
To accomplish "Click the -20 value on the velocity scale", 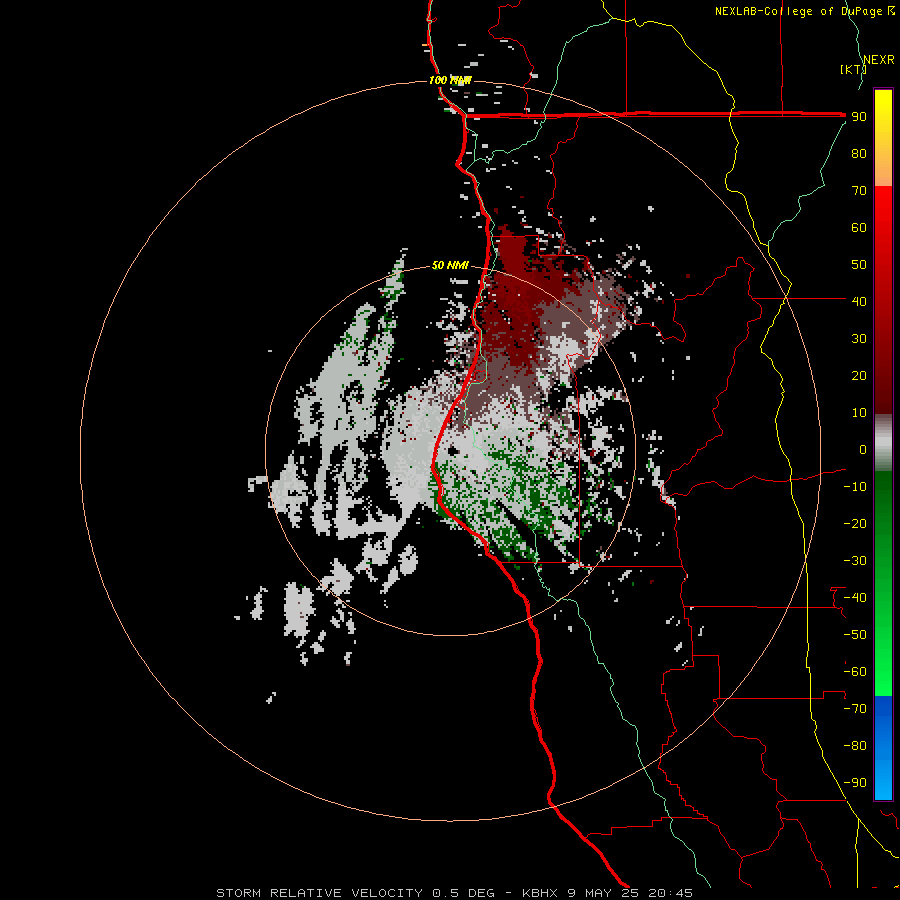I will pos(855,523).
